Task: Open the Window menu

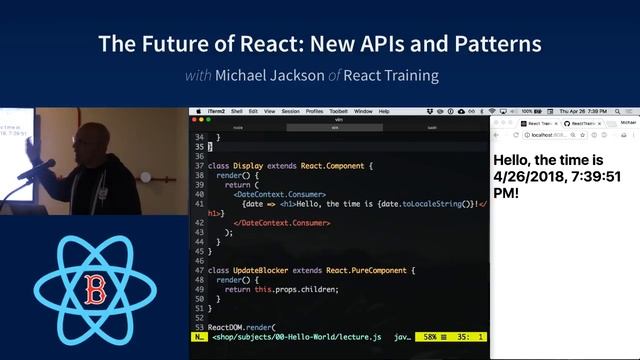Action: tap(363, 111)
